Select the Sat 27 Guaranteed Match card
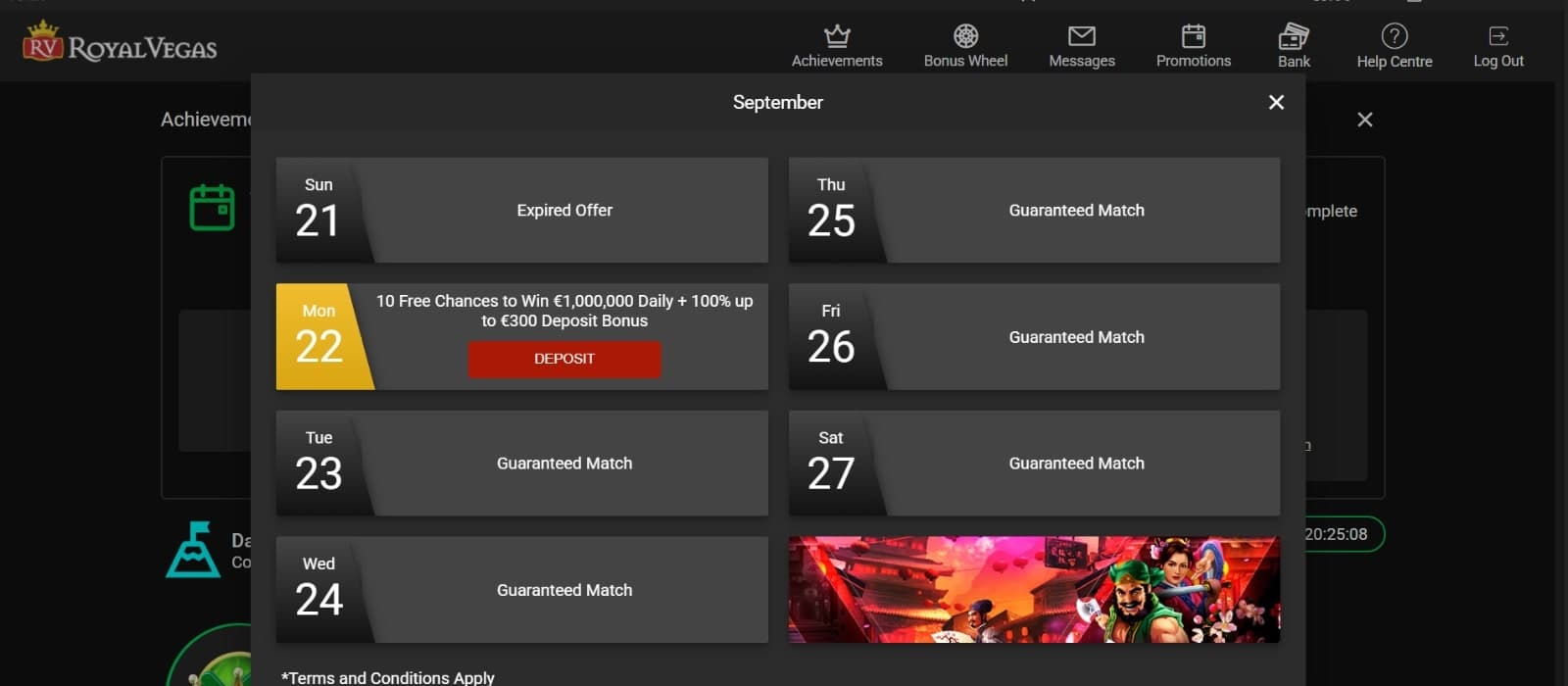 (1034, 463)
